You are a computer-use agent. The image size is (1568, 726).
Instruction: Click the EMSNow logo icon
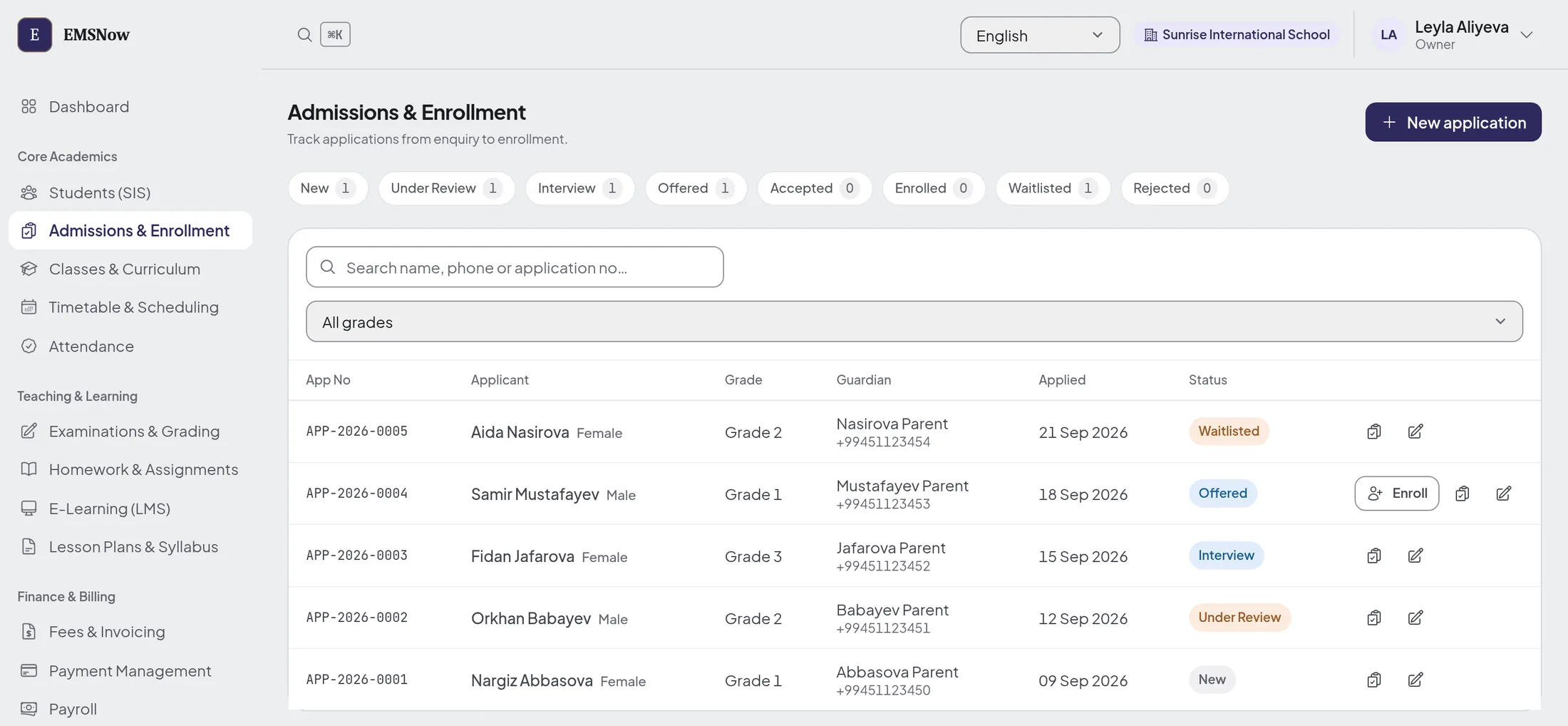[x=34, y=34]
